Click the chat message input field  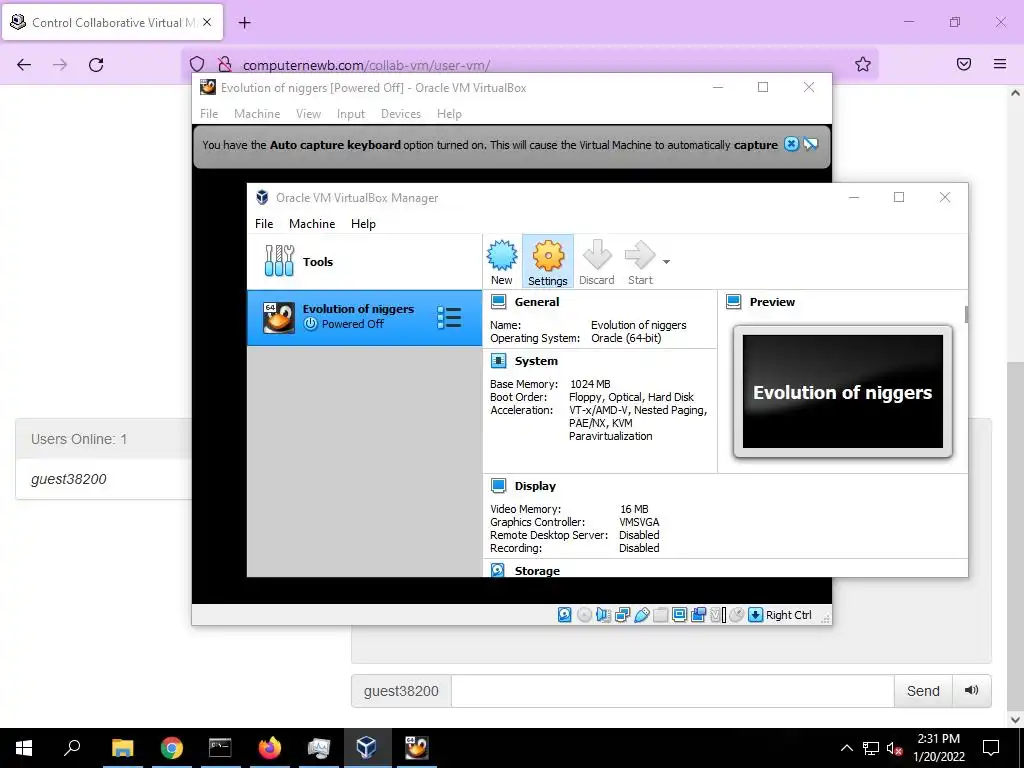click(672, 691)
